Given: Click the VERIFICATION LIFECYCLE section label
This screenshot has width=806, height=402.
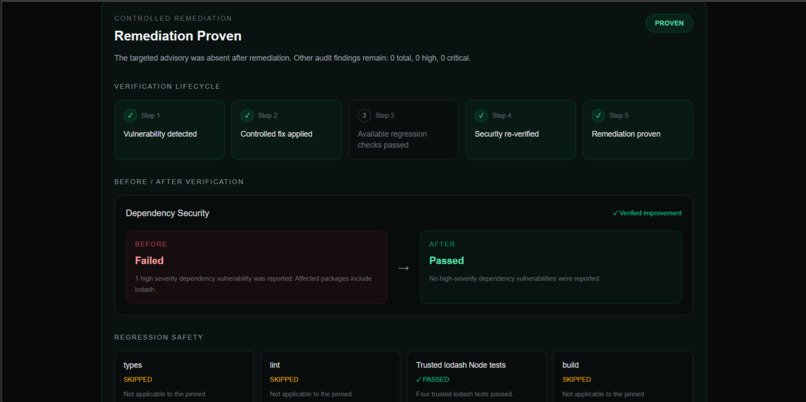Looking at the screenshot, I should point(167,86).
